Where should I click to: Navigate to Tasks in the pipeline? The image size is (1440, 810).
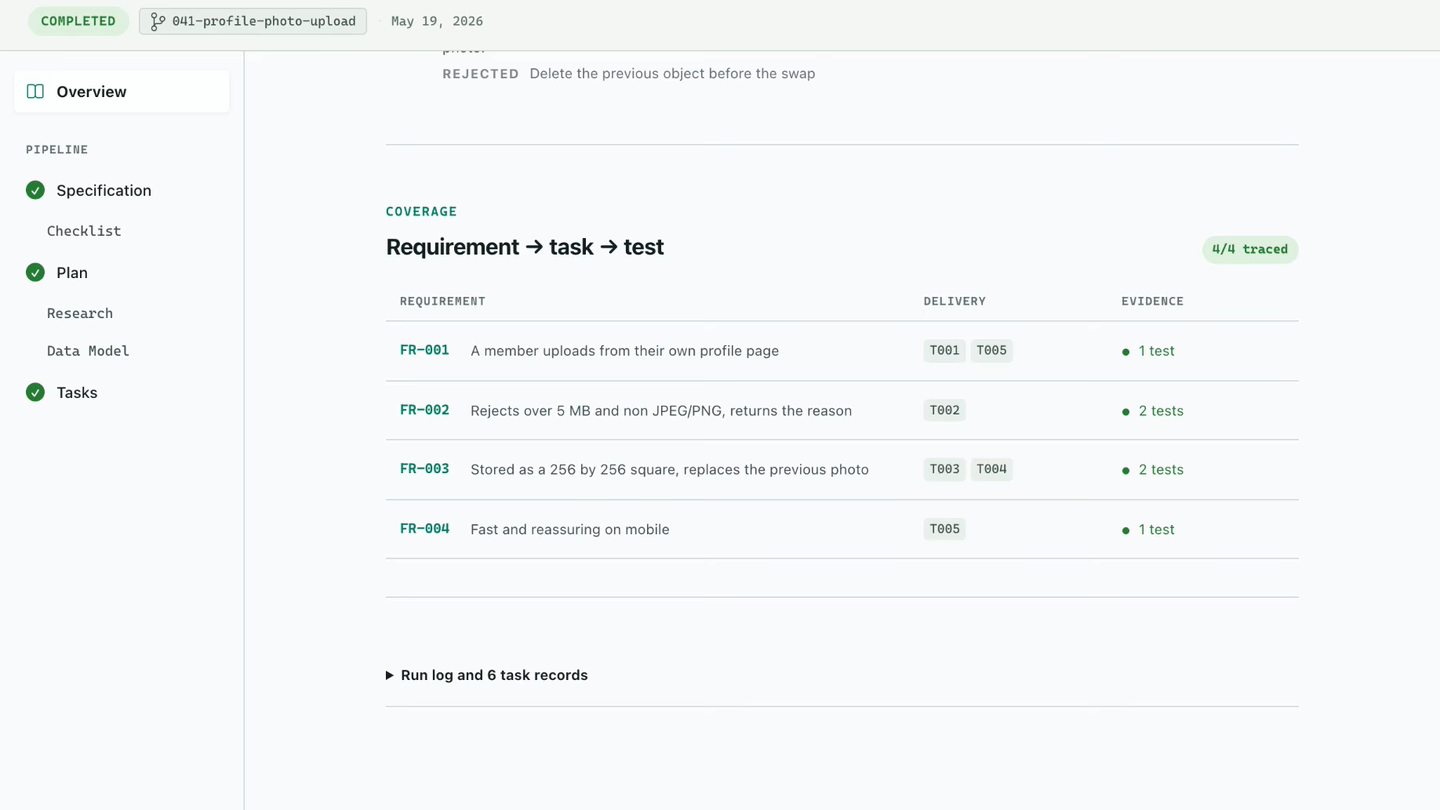pos(77,392)
